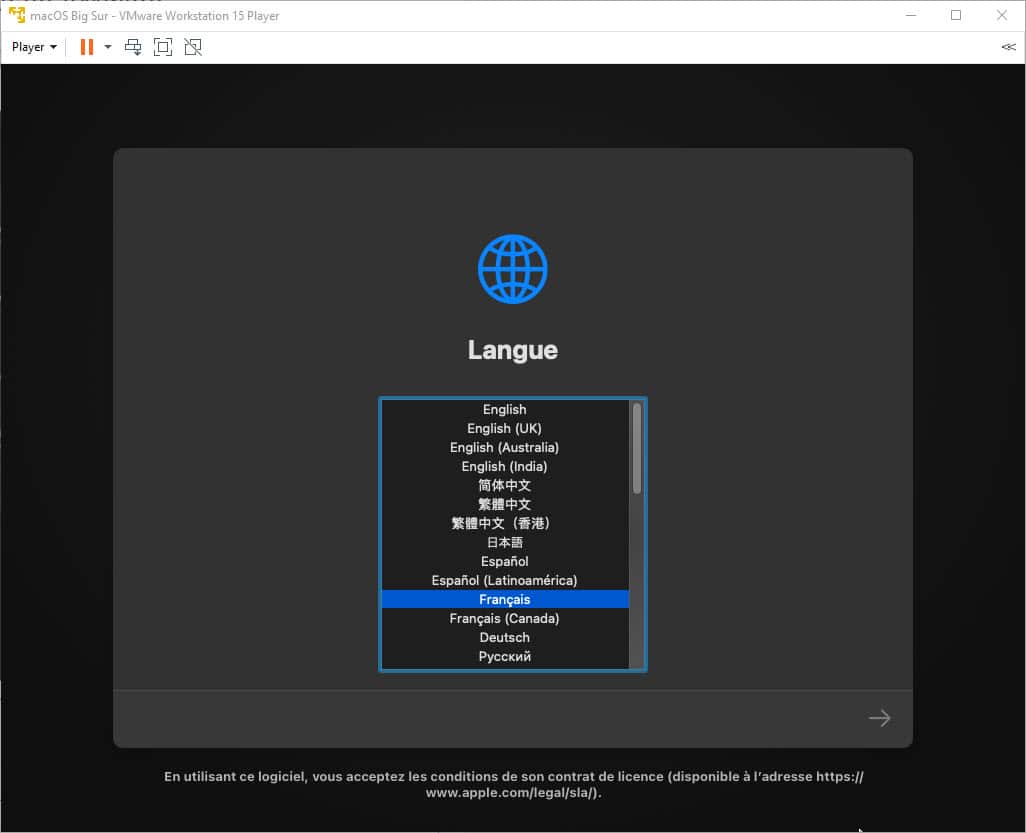Viewport: 1026px width, 833px height.
Task: Toggle Unity mode icon
Action: [193, 47]
